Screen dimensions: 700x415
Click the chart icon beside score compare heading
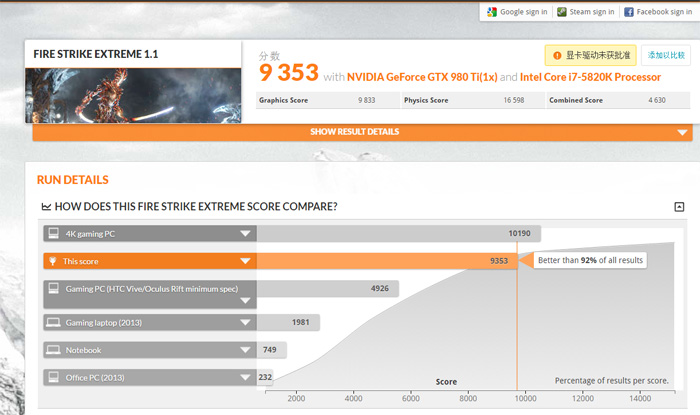[x=46, y=207]
